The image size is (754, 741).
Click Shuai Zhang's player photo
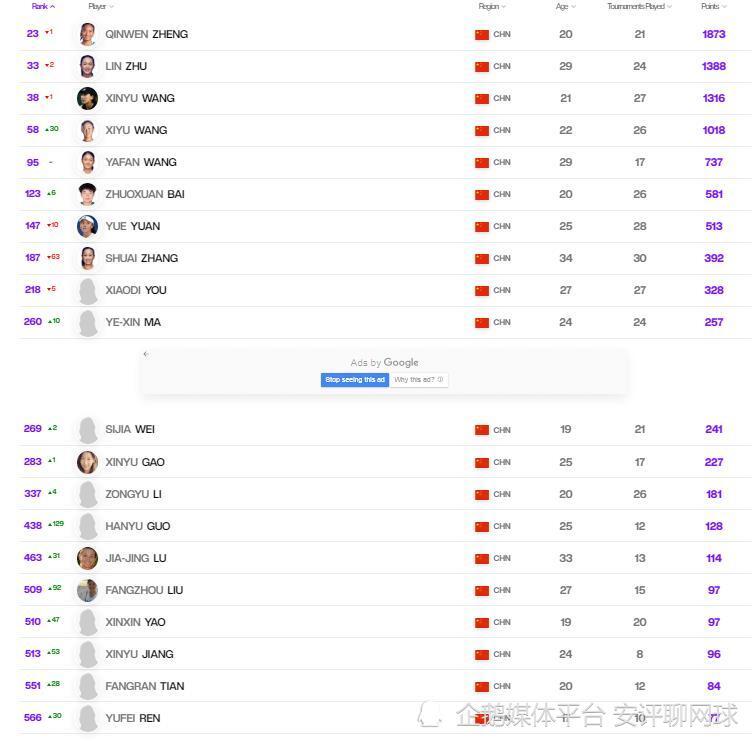(x=88, y=258)
